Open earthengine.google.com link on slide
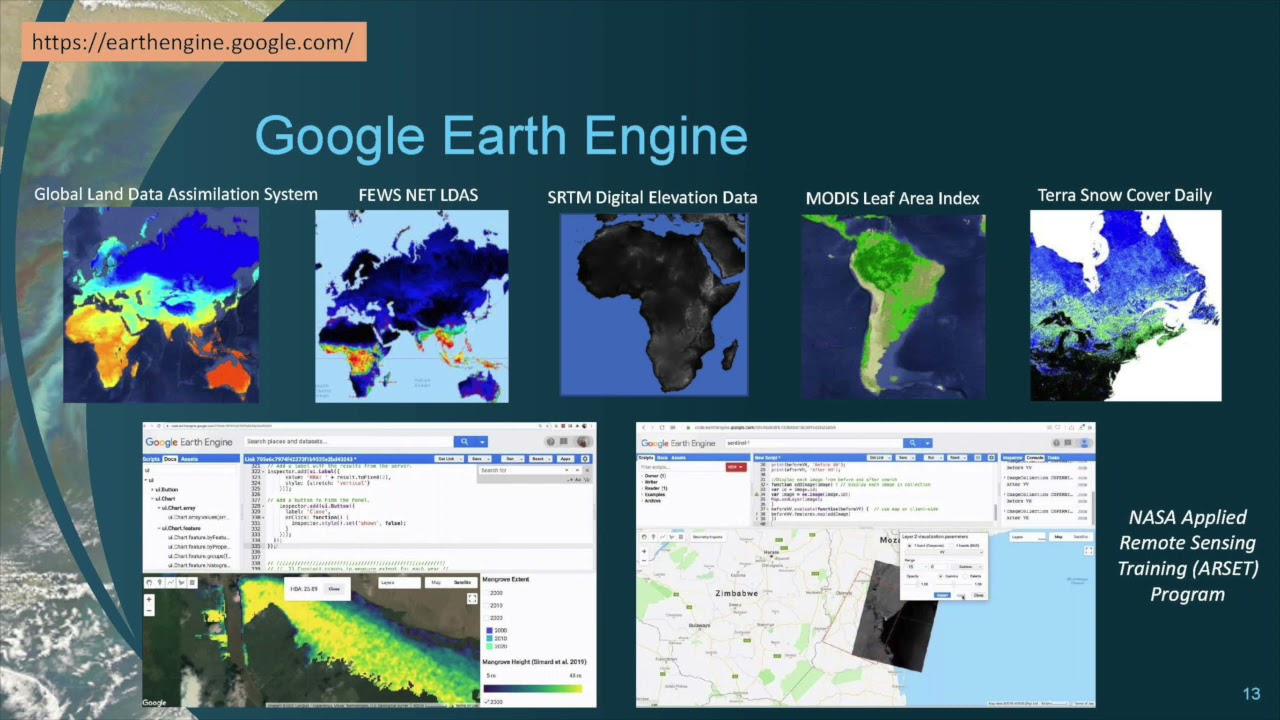Screen dimensions: 1280x720 pos(192,42)
